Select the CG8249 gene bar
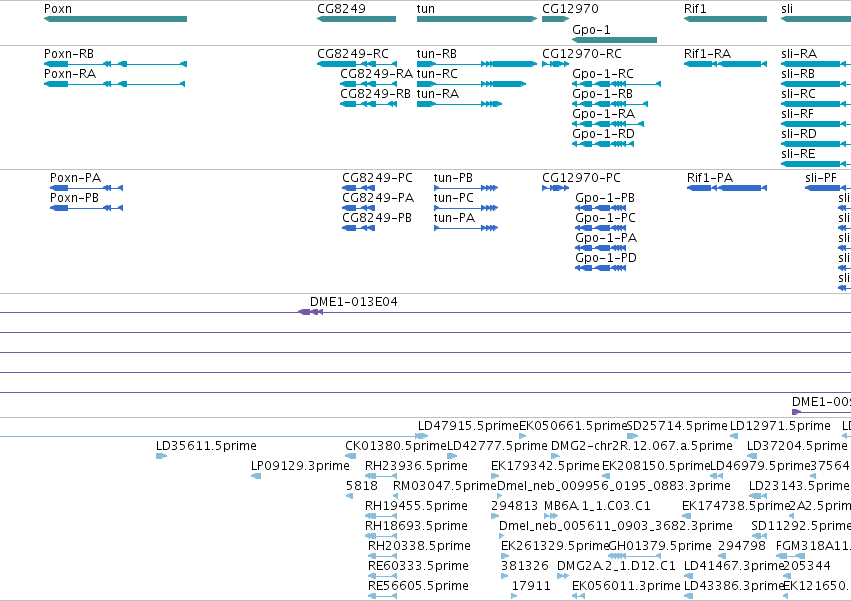 pyautogui.click(x=357, y=19)
